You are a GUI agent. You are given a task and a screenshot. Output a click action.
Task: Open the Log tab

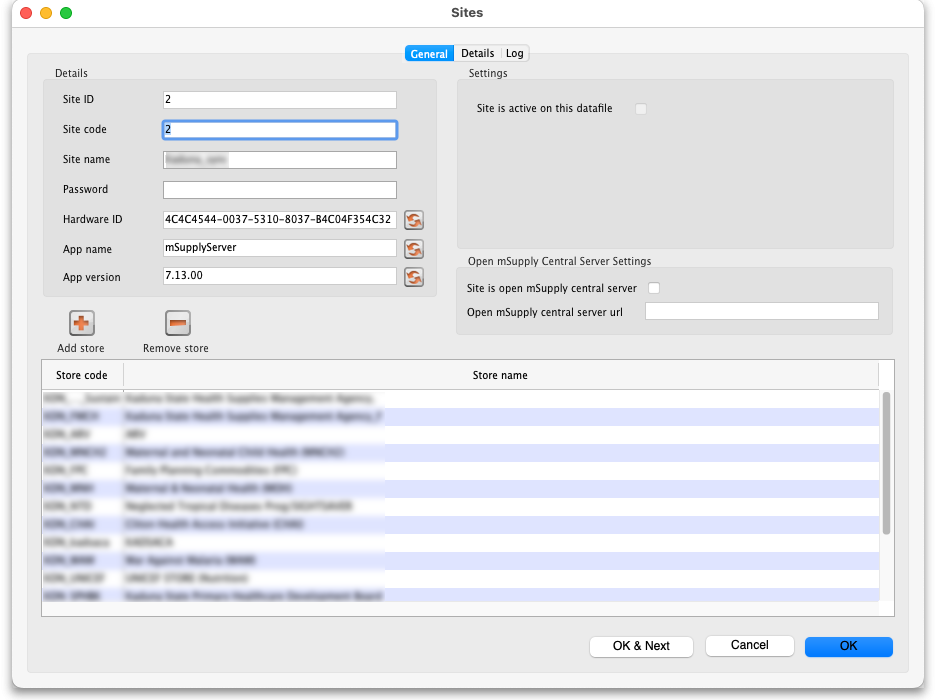coord(514,54)
